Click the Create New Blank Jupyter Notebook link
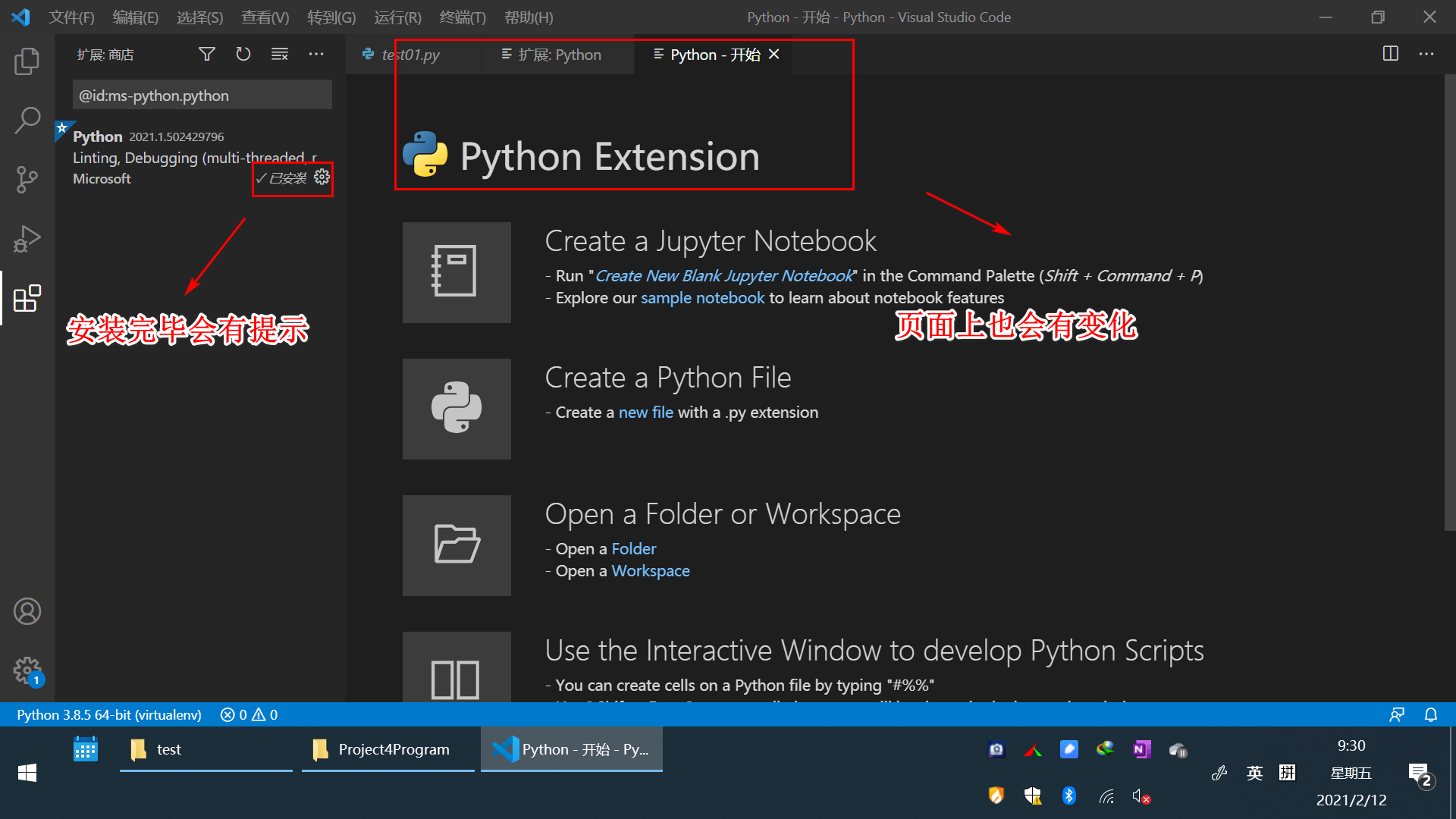 click(723, 275)
